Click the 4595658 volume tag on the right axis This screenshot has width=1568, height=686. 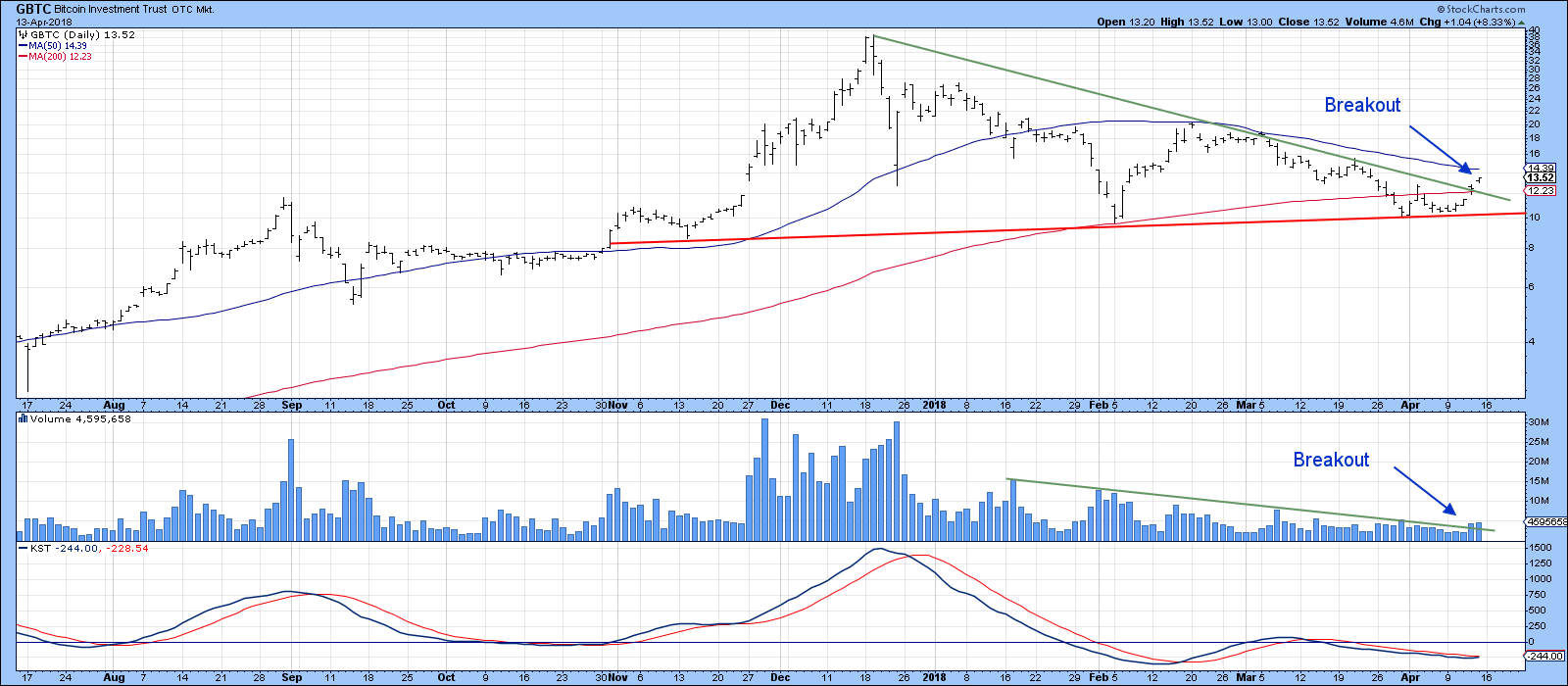coord(1546,522)
